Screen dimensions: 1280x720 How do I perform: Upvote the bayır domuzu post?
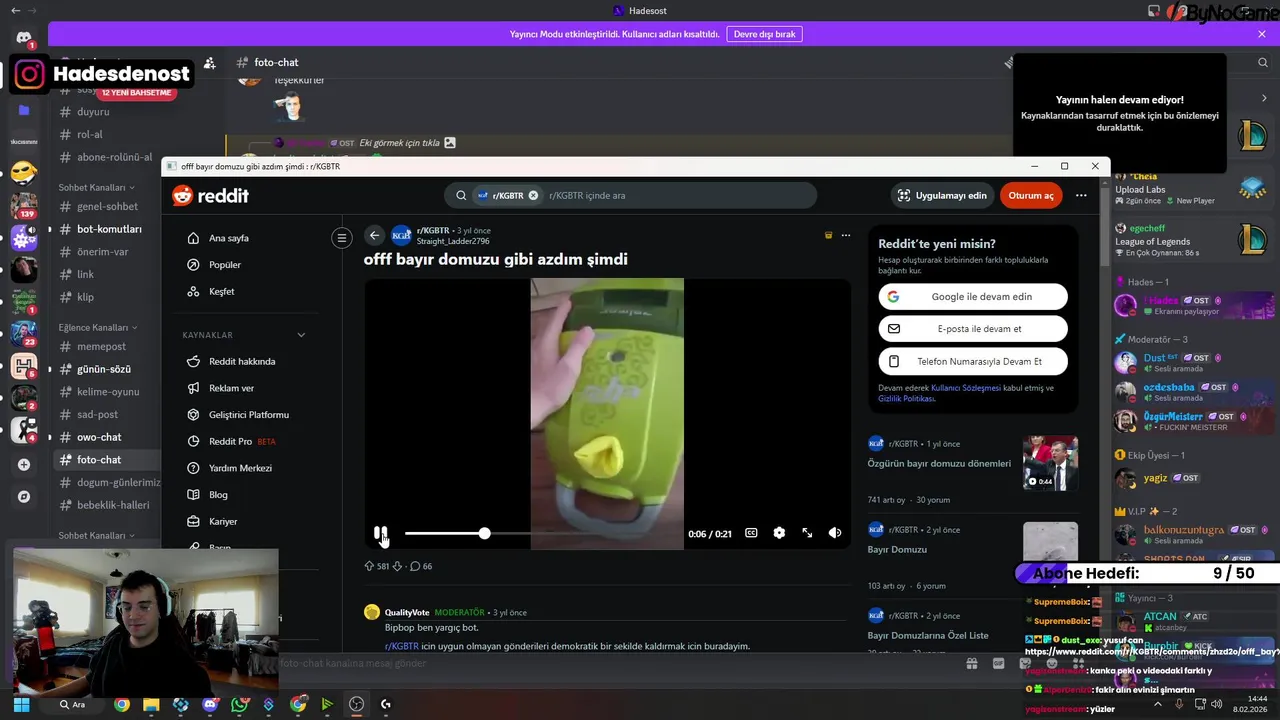click(369, 566)
